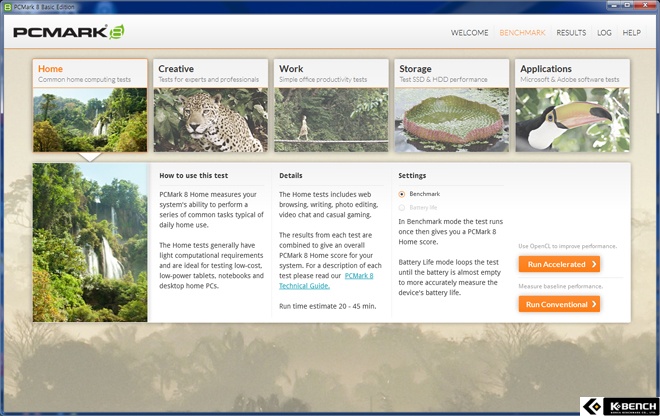Click the PCMark 8 title bar app icon
The height and width of the screenshot is (416, 660).
point(8,7)
